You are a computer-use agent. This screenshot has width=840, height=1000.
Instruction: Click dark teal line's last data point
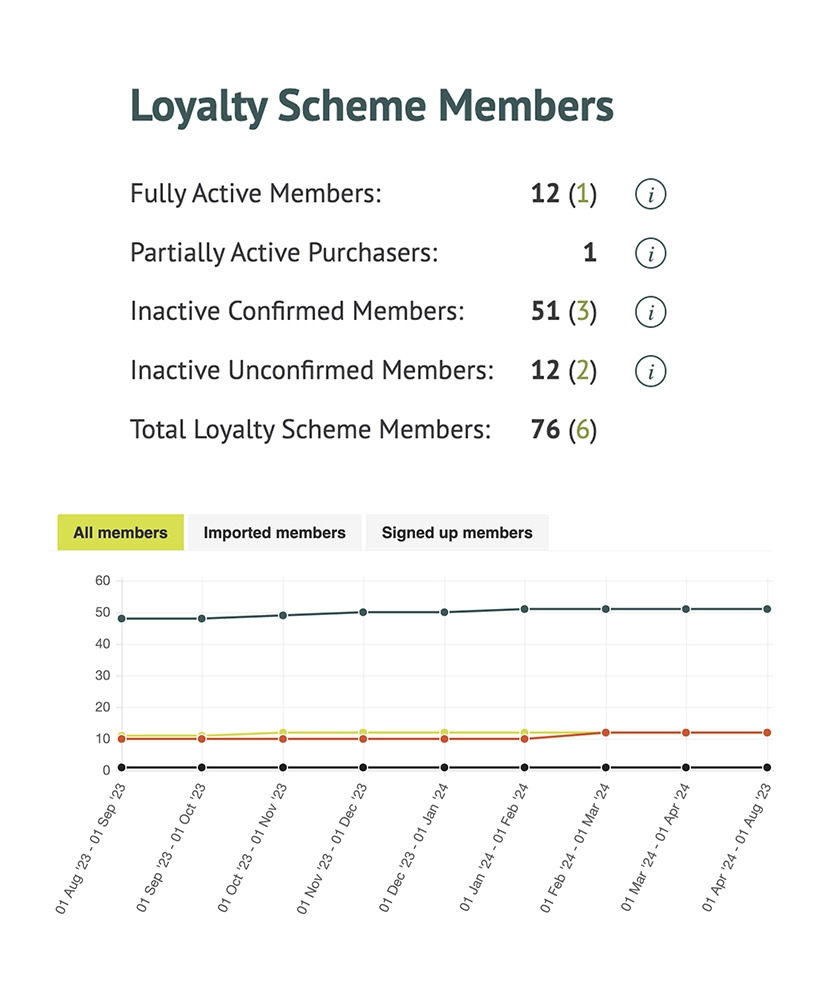(x=767, y=609)
